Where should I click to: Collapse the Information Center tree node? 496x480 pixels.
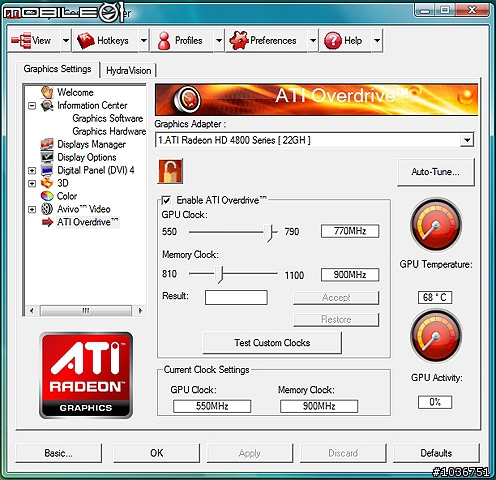(x=32, y=106)
